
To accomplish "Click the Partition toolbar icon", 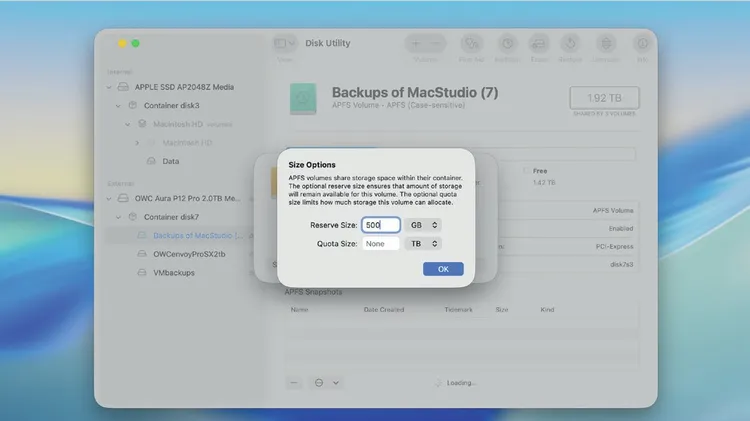I will click(x=506, y=44).
